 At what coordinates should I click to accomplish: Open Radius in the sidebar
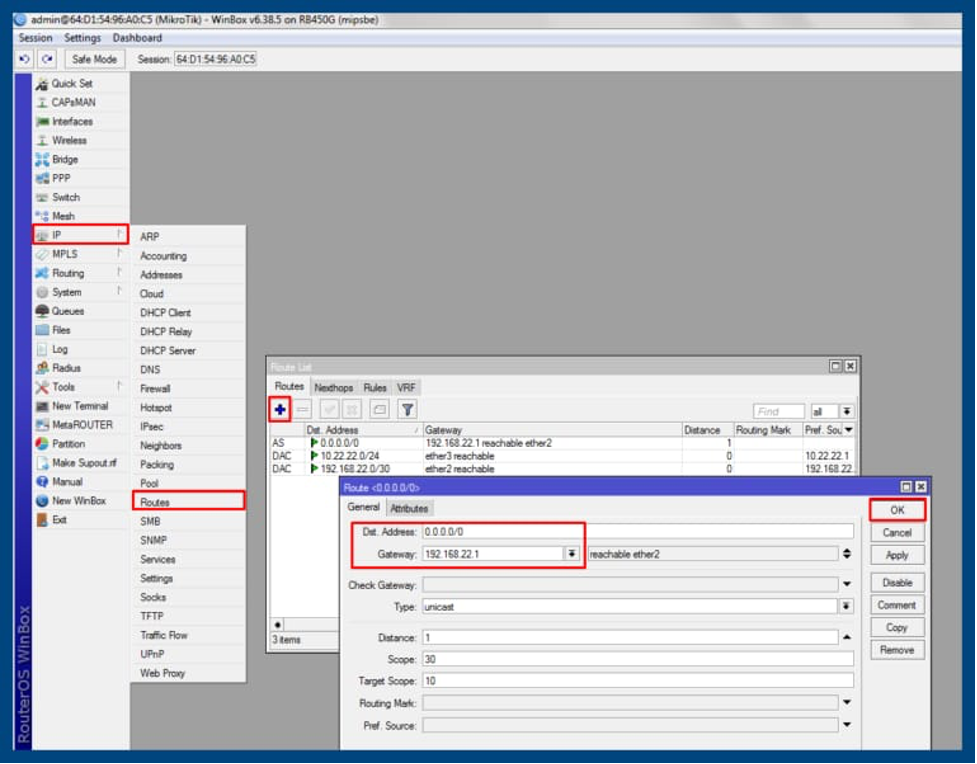80,368
